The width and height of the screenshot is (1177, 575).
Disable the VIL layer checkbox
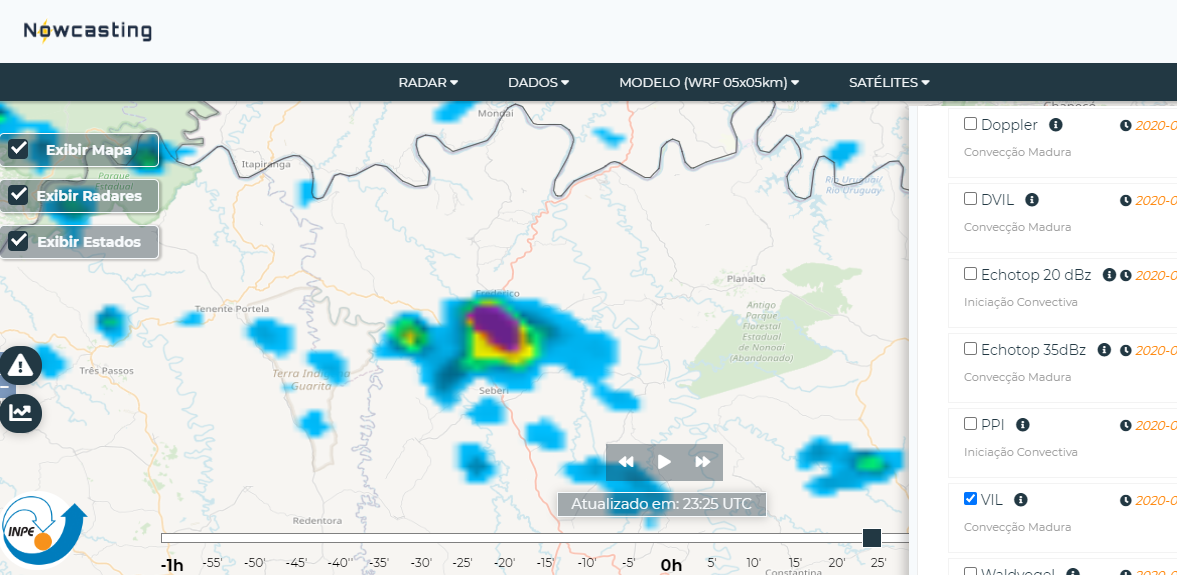[x=970, y=499]
